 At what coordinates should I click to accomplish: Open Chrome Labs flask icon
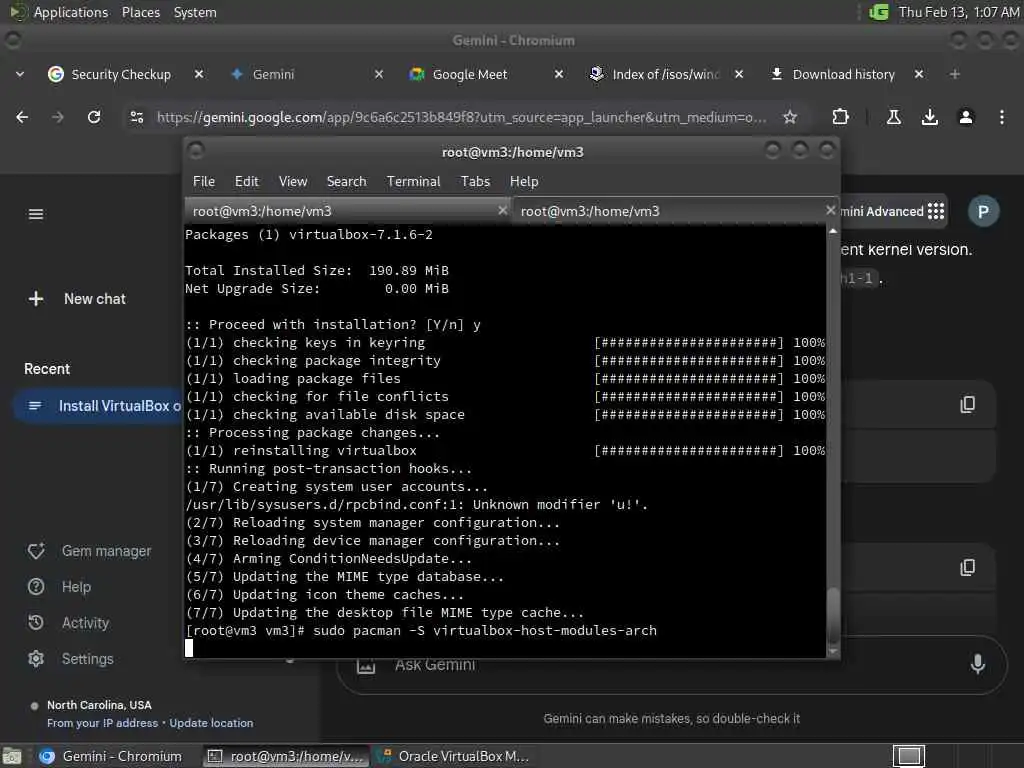coord(894,117)
